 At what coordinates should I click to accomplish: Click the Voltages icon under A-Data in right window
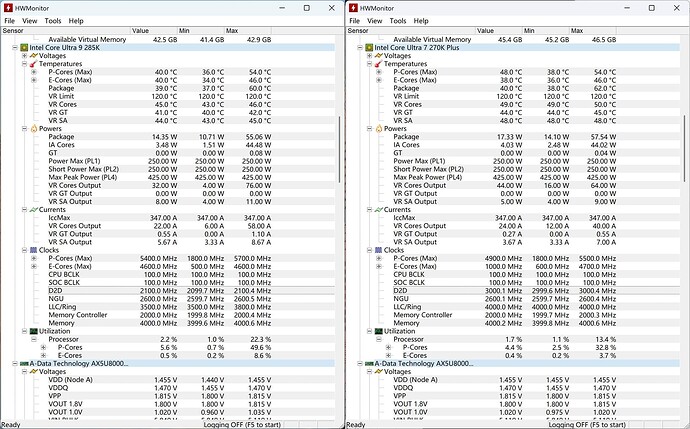pos(379,372)
